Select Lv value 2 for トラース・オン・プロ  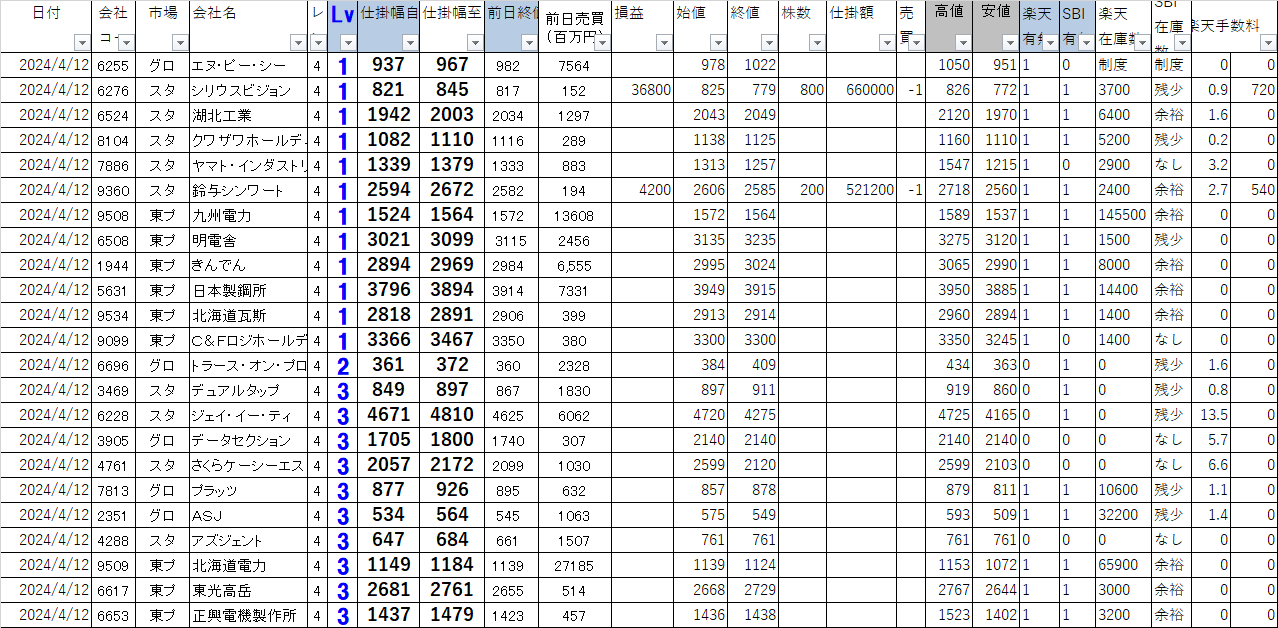342,365
